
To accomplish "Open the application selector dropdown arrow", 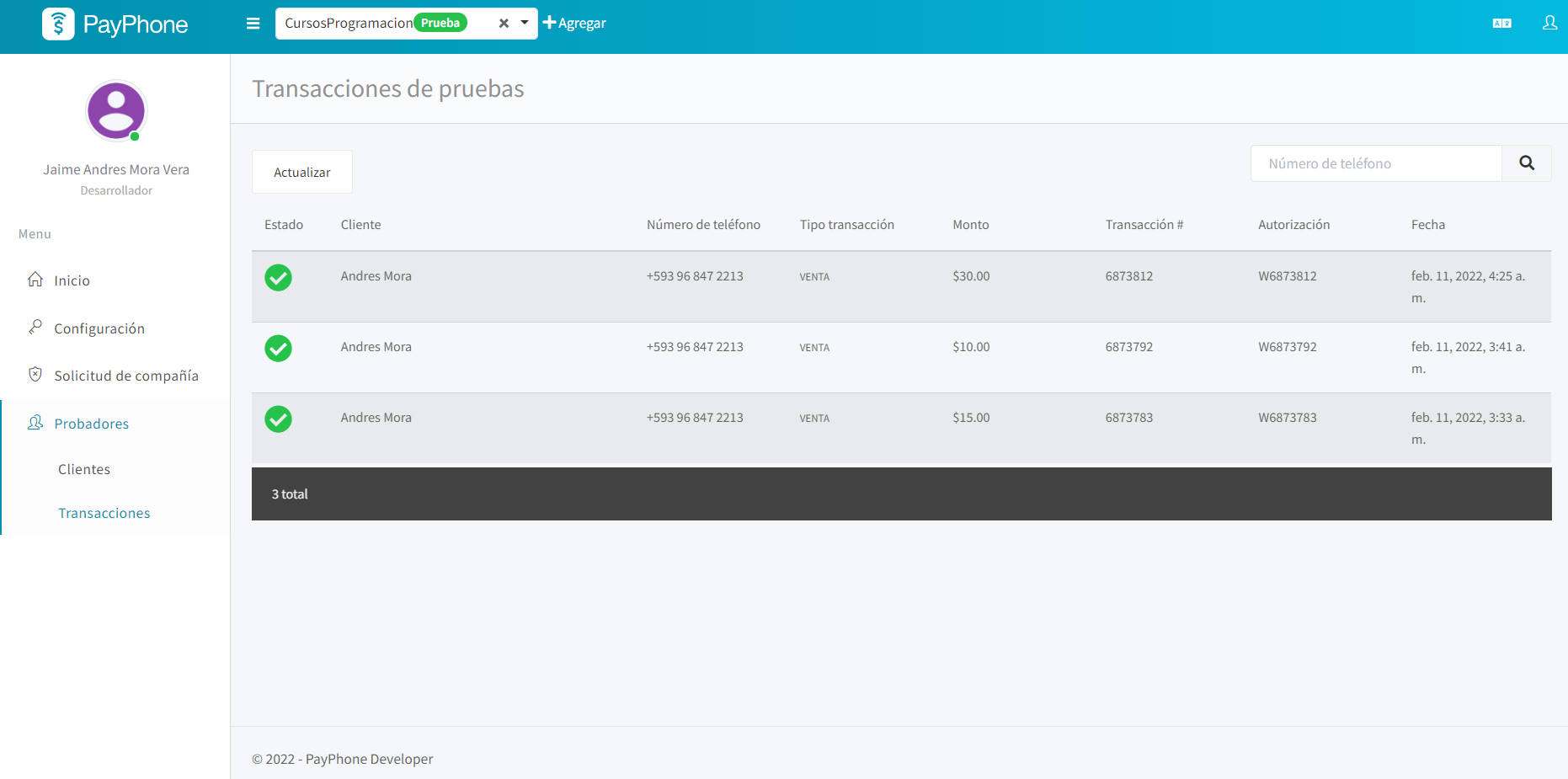I will tap(525, 23).
